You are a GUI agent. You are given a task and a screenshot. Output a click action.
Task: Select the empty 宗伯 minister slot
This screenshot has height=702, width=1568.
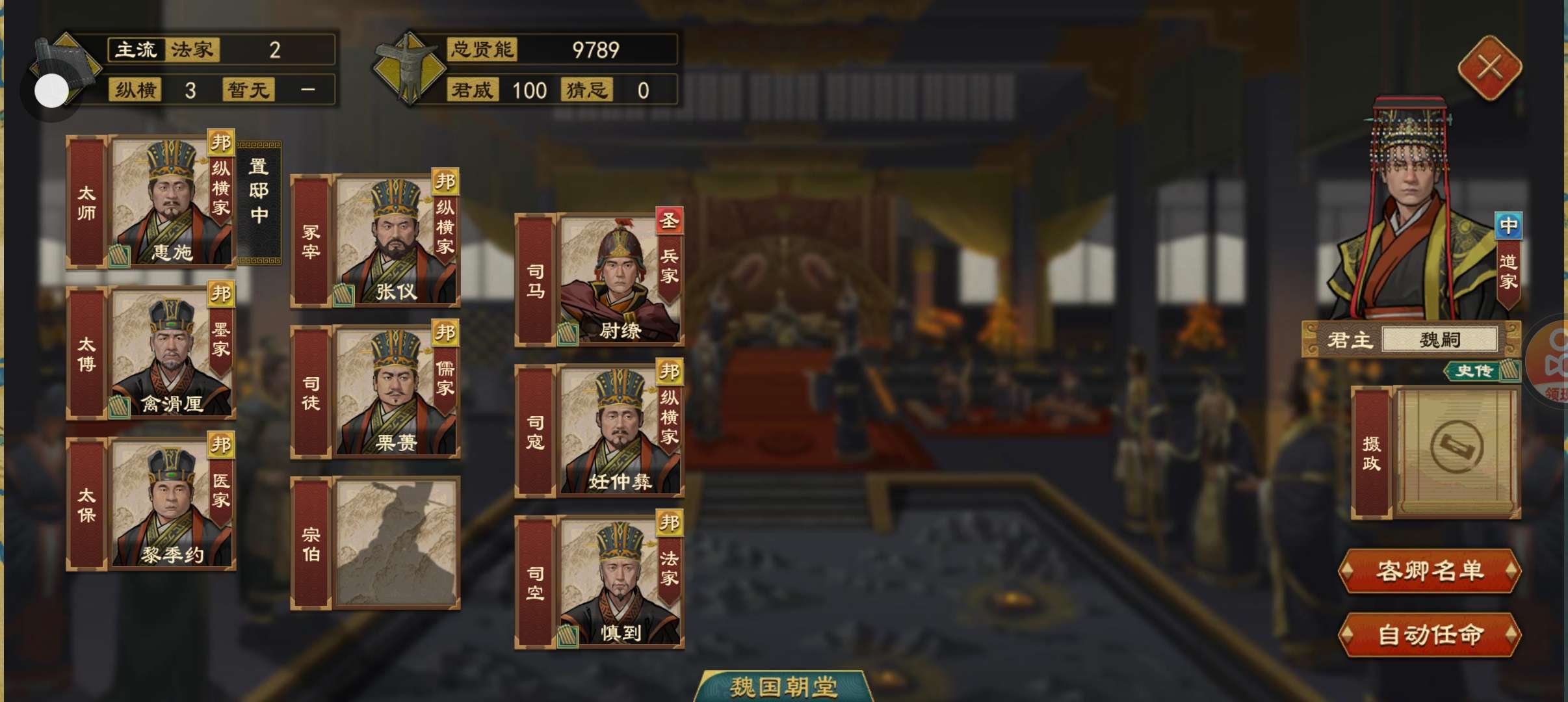pyautogui.click(x=396, y=543)
